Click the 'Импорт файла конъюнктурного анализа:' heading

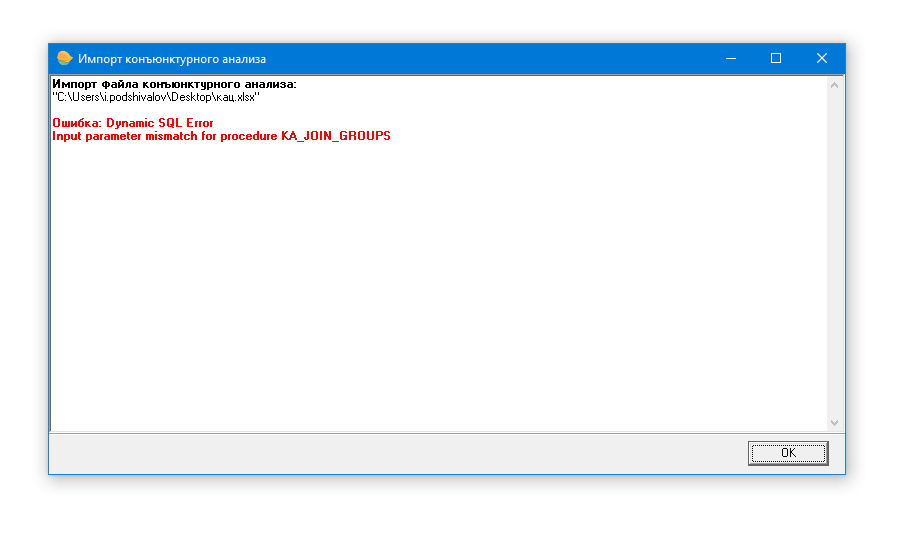point(174,84)
